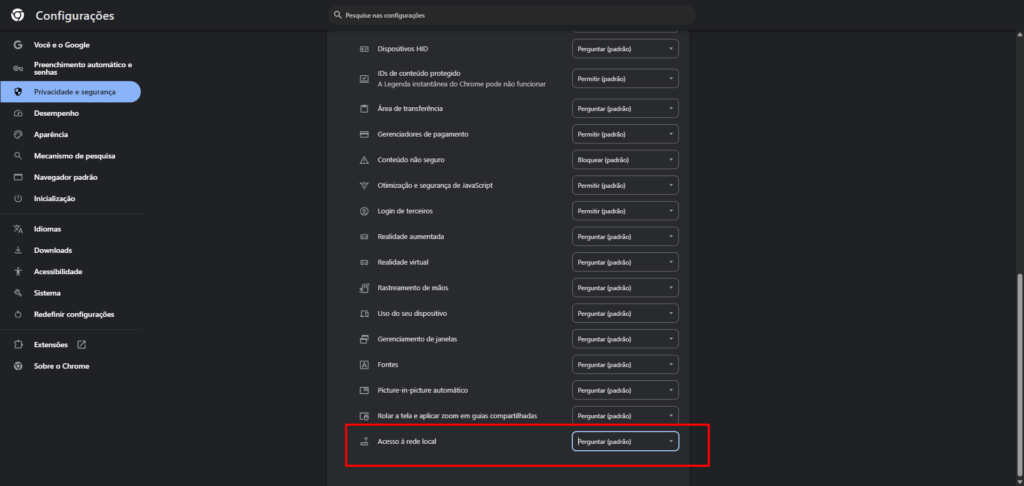1024x486 pixels.
Task: Open Sobre o Chrome page
Action: pyautogui.click(x=61, y=366)
